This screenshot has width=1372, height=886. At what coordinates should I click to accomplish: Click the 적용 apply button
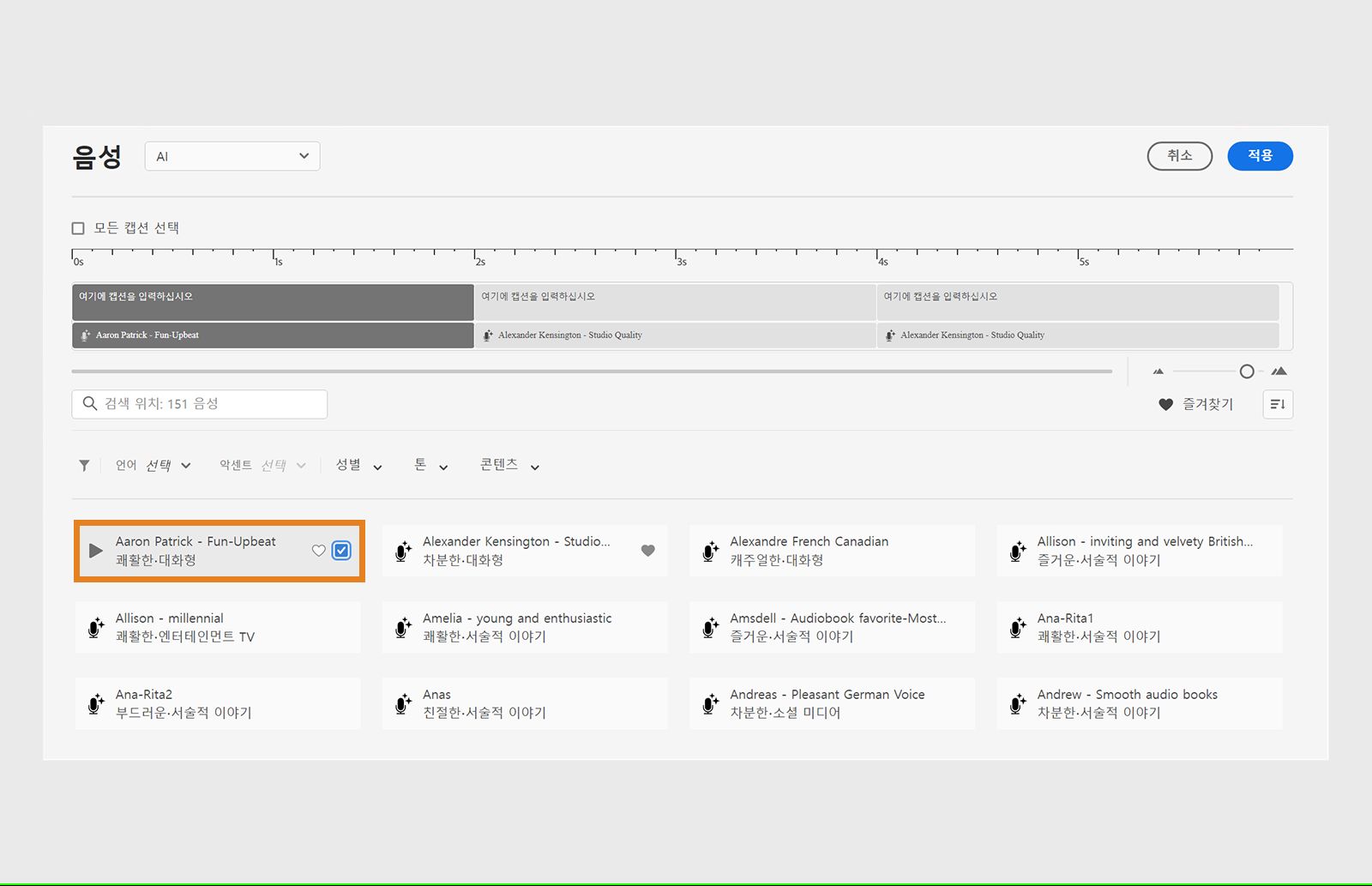[1260, 156]
